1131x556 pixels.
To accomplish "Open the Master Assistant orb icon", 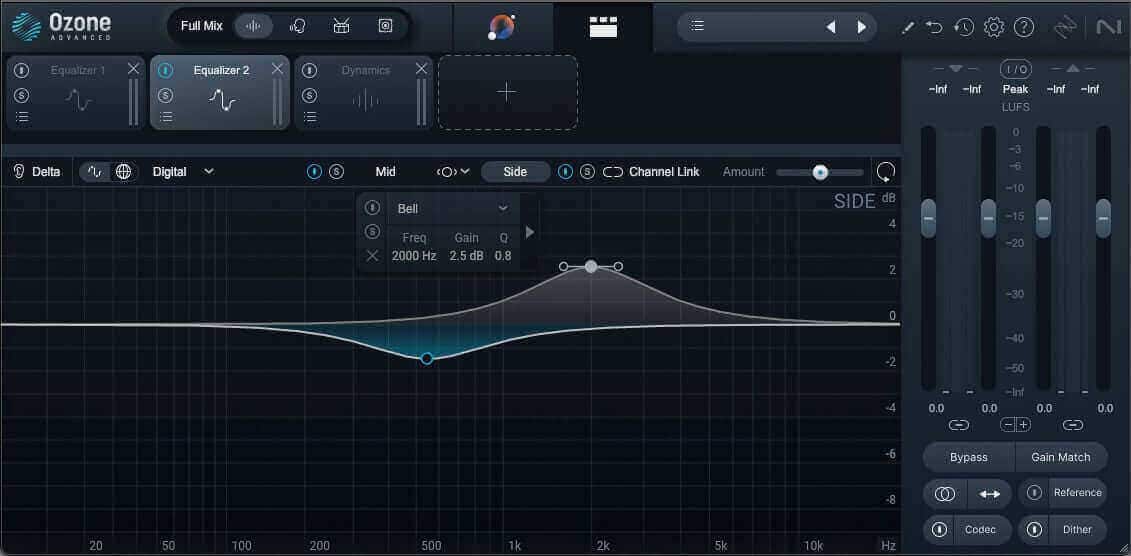I will pos(501,27).
